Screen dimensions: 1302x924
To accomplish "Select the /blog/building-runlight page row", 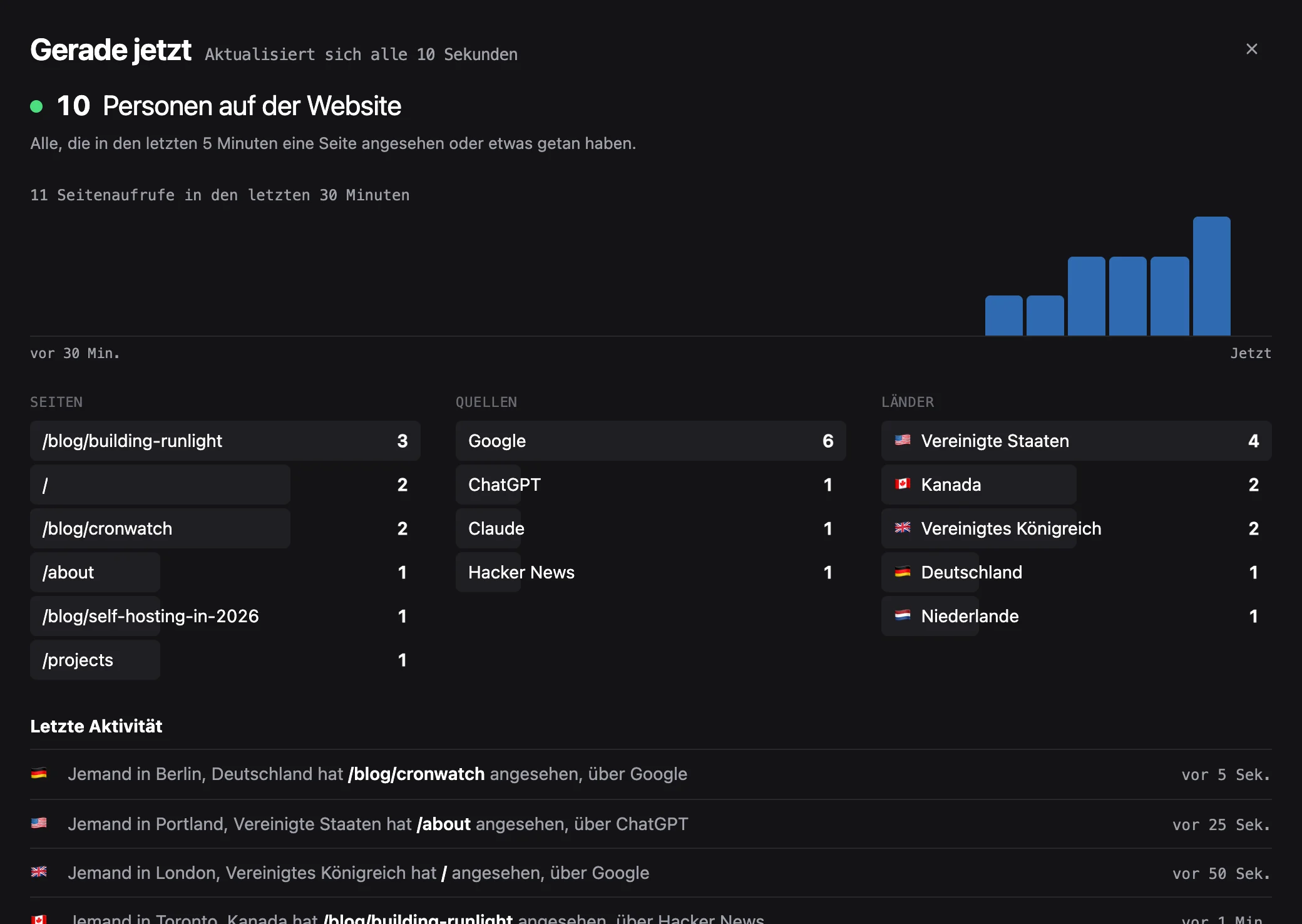I will [225, 441].
